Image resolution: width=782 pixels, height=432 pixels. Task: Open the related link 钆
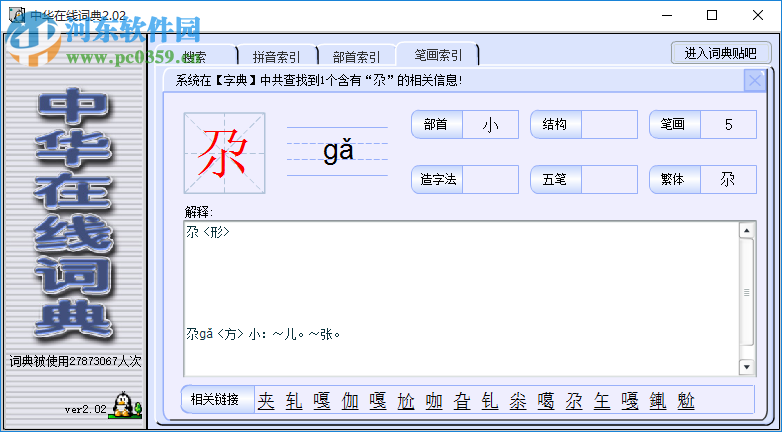pyautogui.click(x=490, y=401)
